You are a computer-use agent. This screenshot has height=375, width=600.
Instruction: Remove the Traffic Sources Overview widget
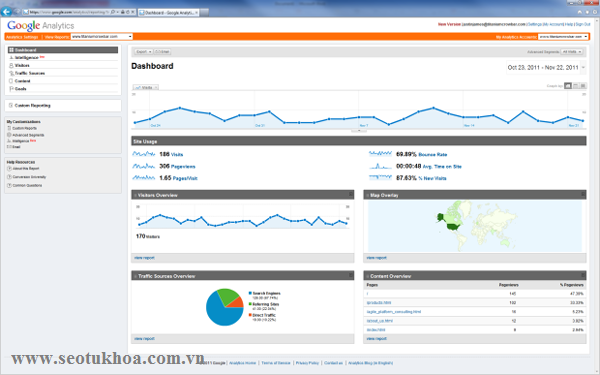coord(351,276)
